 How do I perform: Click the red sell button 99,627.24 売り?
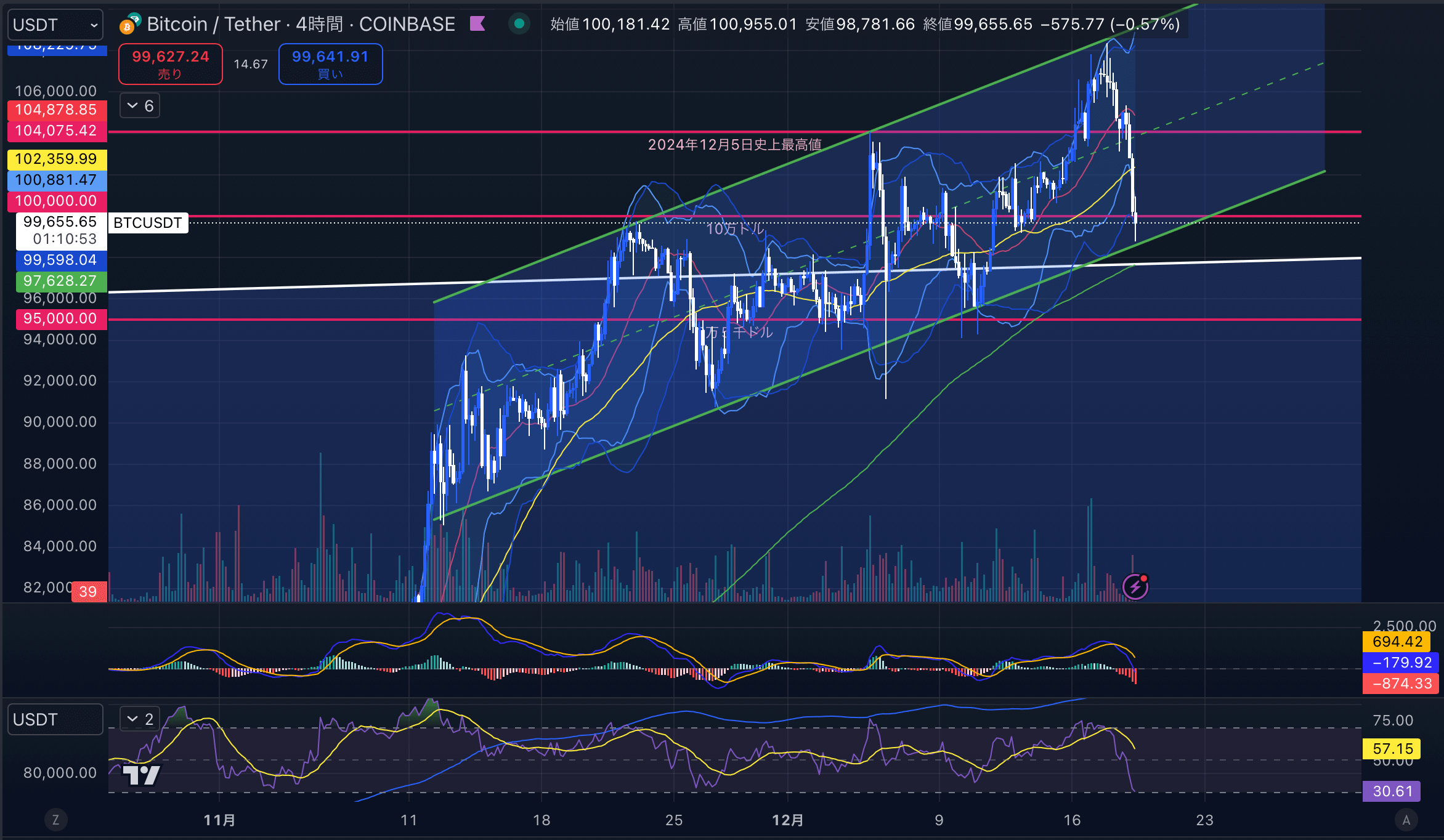[x=171, y=64]
